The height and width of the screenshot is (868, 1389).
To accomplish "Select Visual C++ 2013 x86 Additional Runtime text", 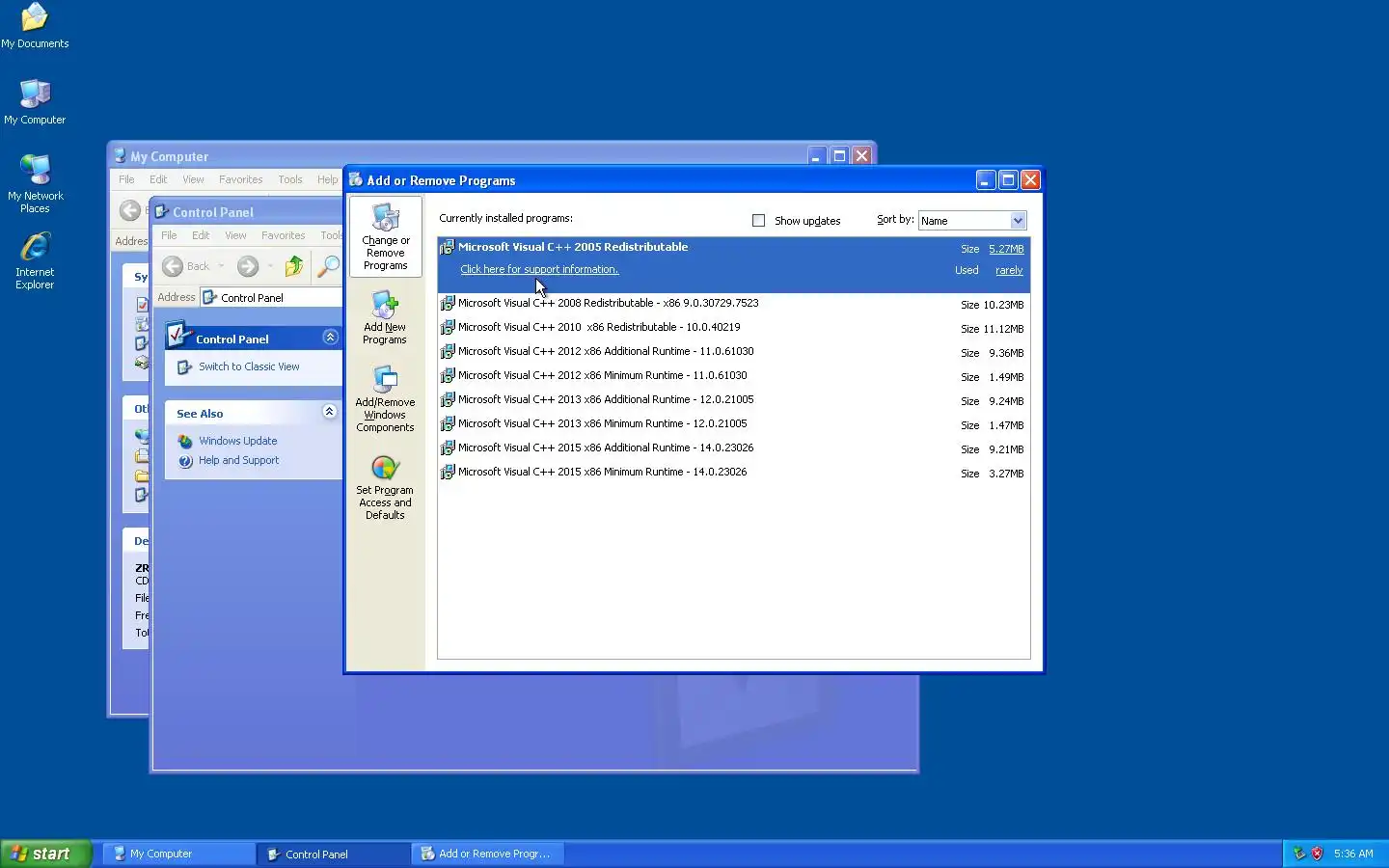I will point(606,399).
